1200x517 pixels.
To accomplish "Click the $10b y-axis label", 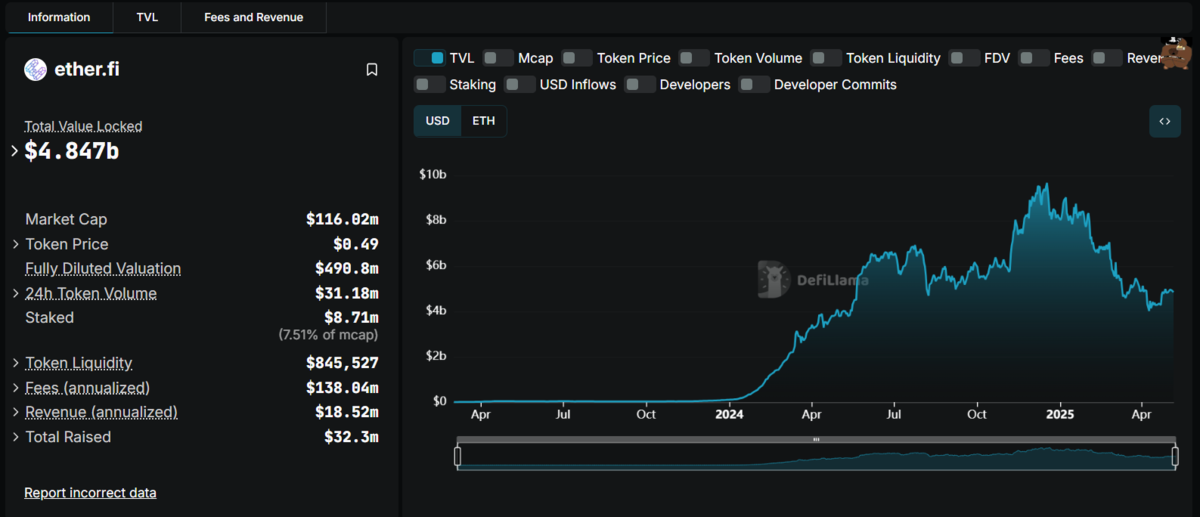I will (x=432, y=174).
